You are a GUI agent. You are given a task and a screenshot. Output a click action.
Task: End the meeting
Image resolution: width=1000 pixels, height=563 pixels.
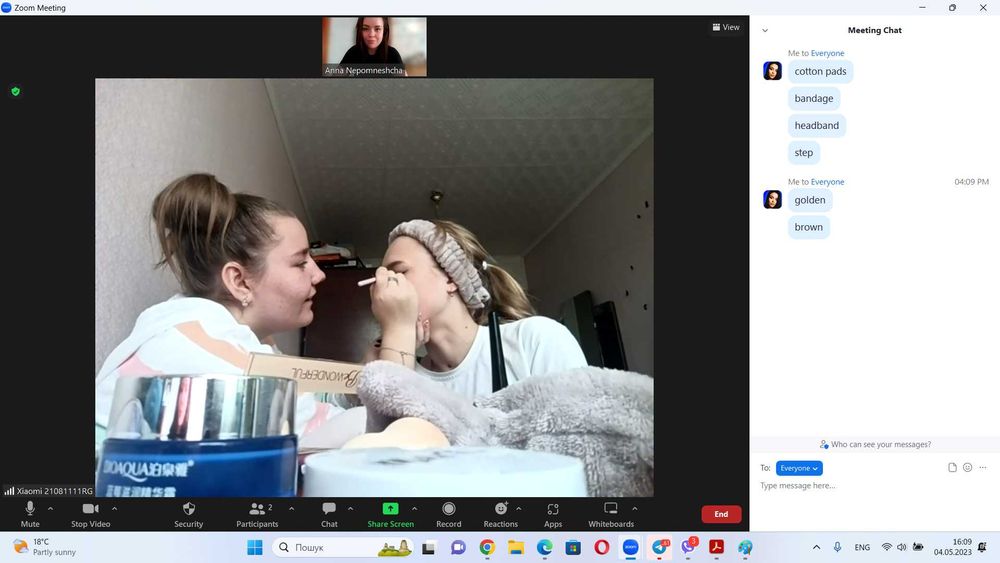(721, 514)
